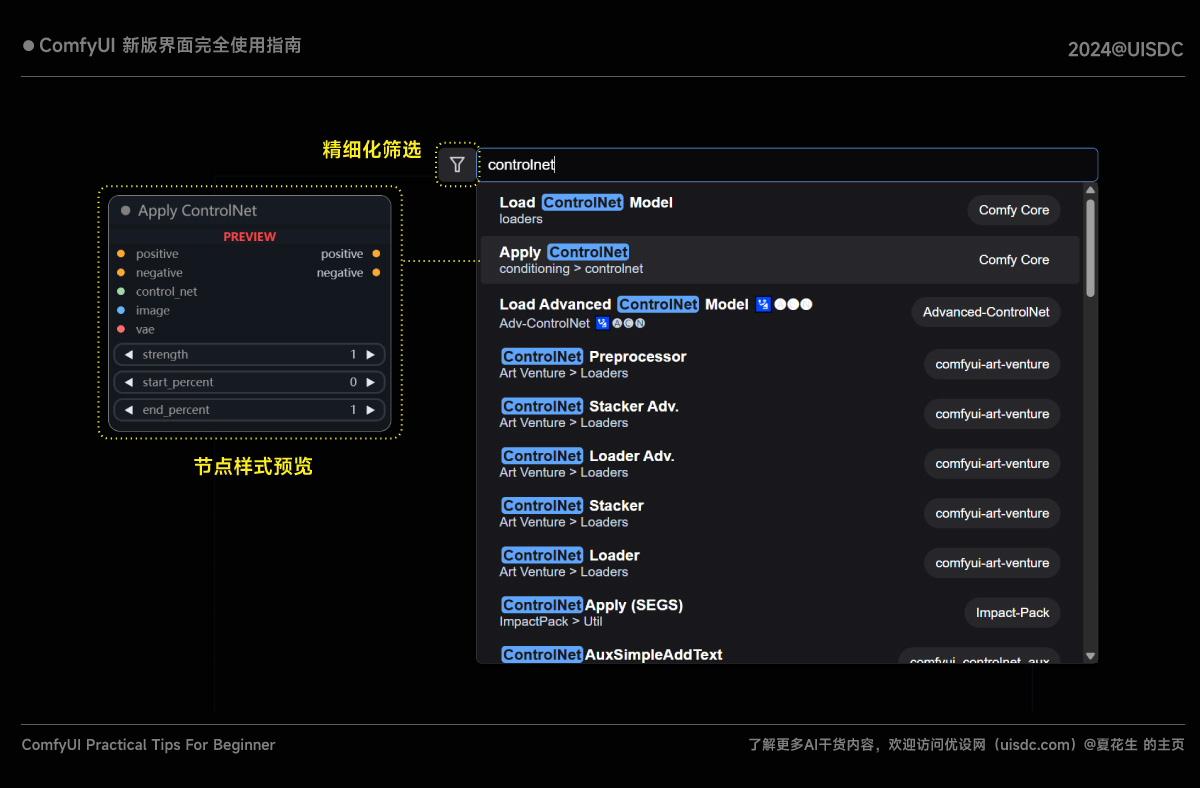Click the Apply ControlNet node title
The height and width of the screenshot is (788, 1200).
tap(197, 211)
